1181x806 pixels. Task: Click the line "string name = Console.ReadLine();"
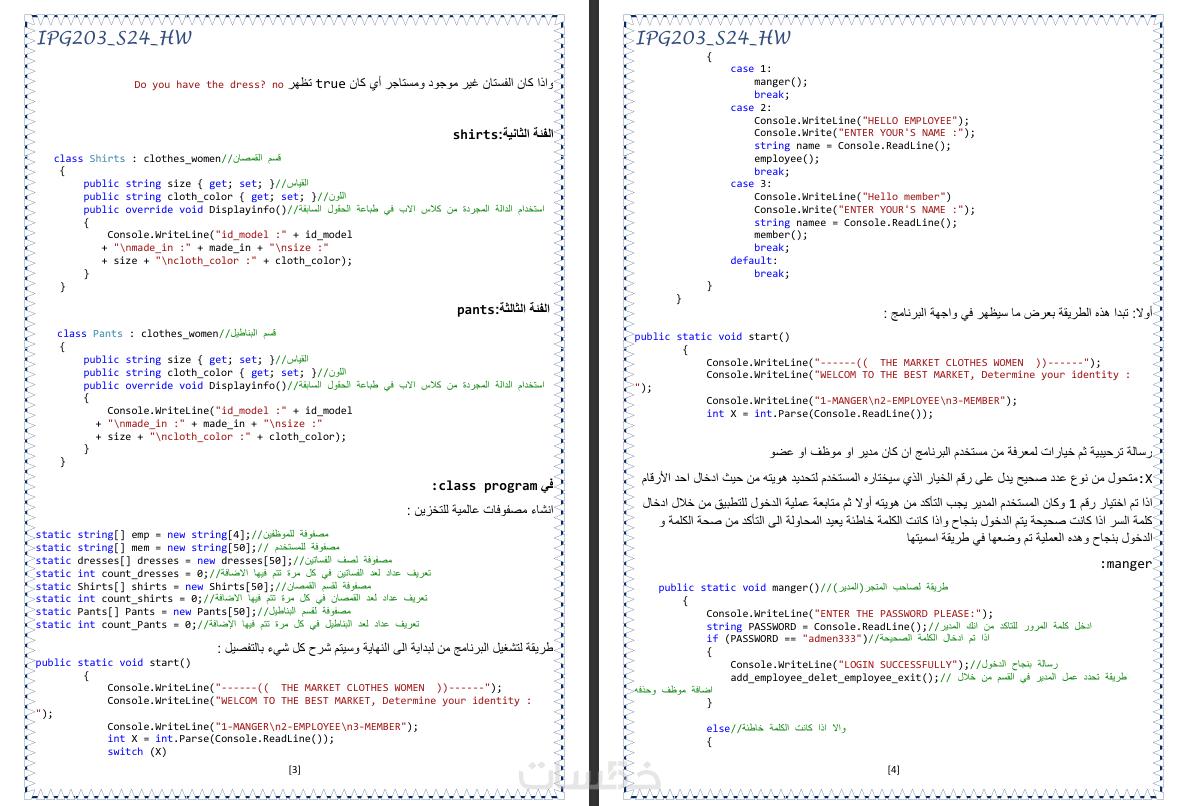click(853, 146)
